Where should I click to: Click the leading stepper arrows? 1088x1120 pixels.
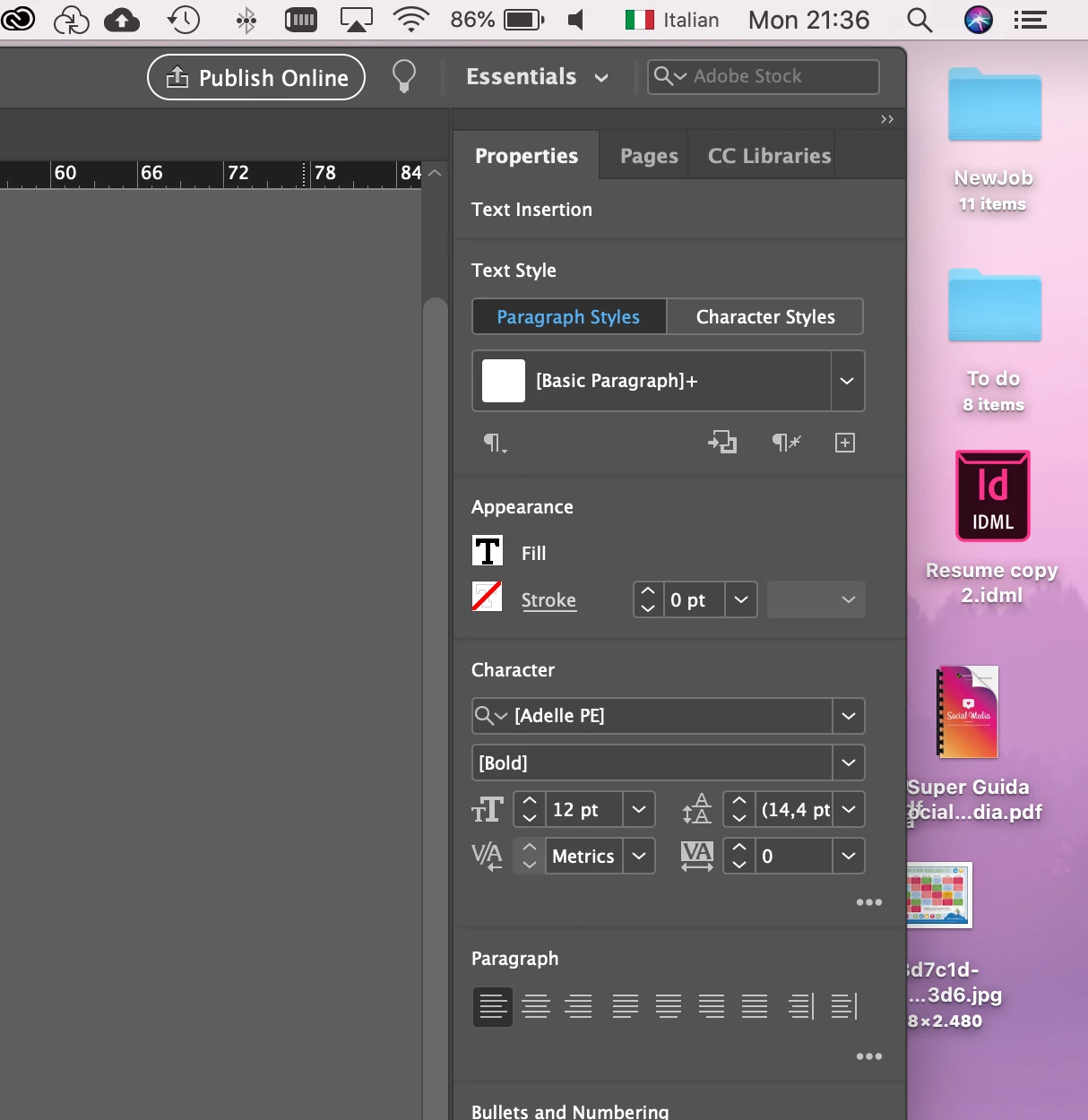(739, 809)
